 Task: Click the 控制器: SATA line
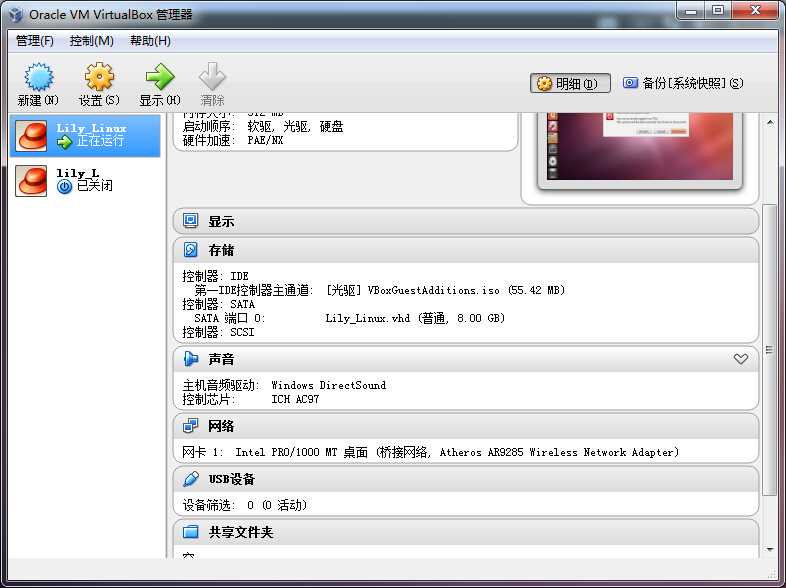(x=219, y=304)
